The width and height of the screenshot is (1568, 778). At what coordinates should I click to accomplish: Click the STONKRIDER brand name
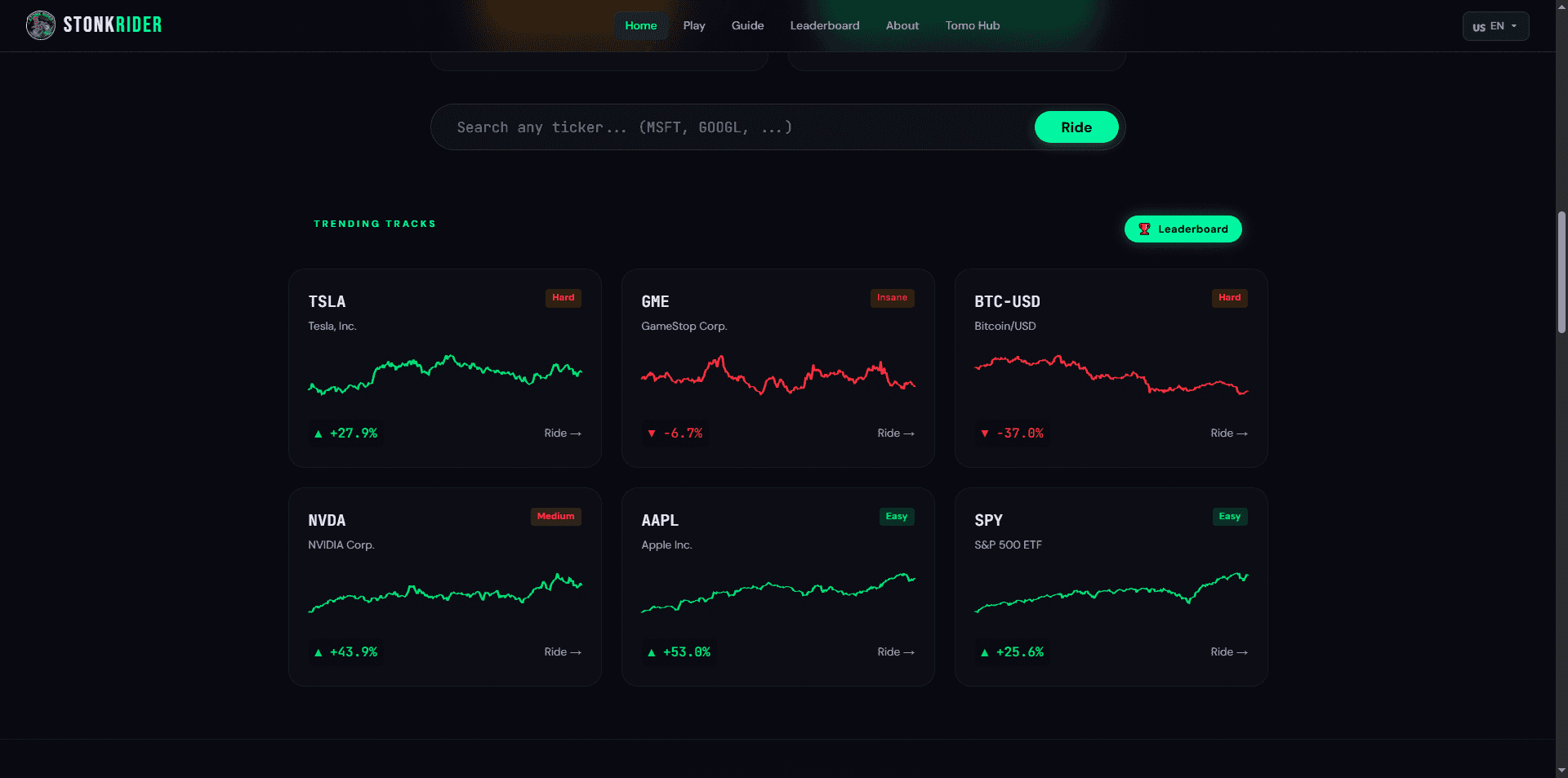click(x=113, y=25)
